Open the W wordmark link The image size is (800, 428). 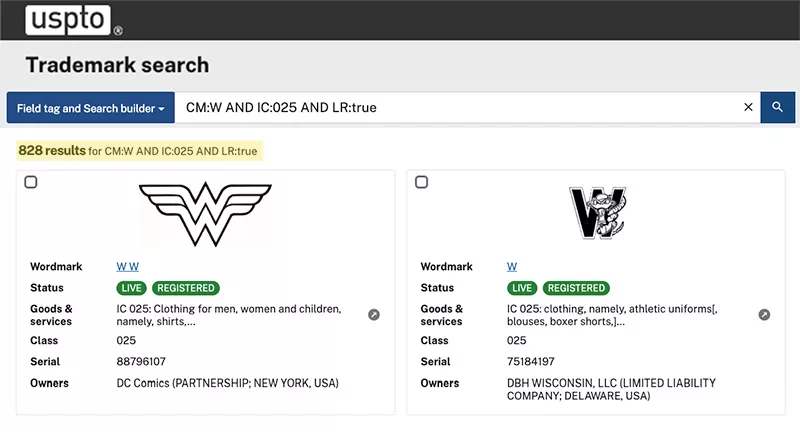[512, 267]
